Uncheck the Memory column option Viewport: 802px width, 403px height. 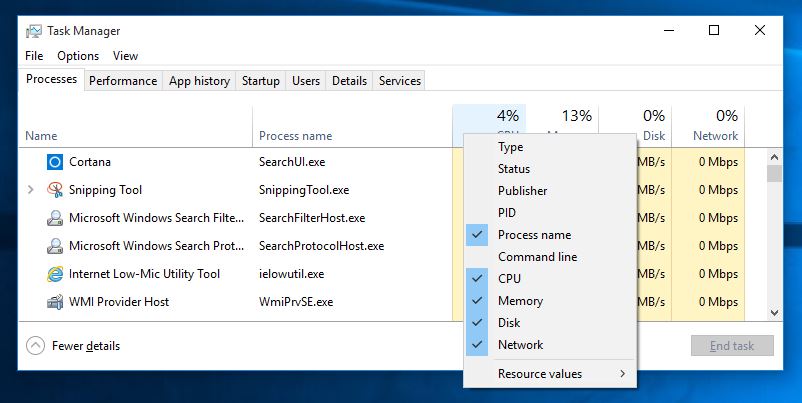coord(550,301)
